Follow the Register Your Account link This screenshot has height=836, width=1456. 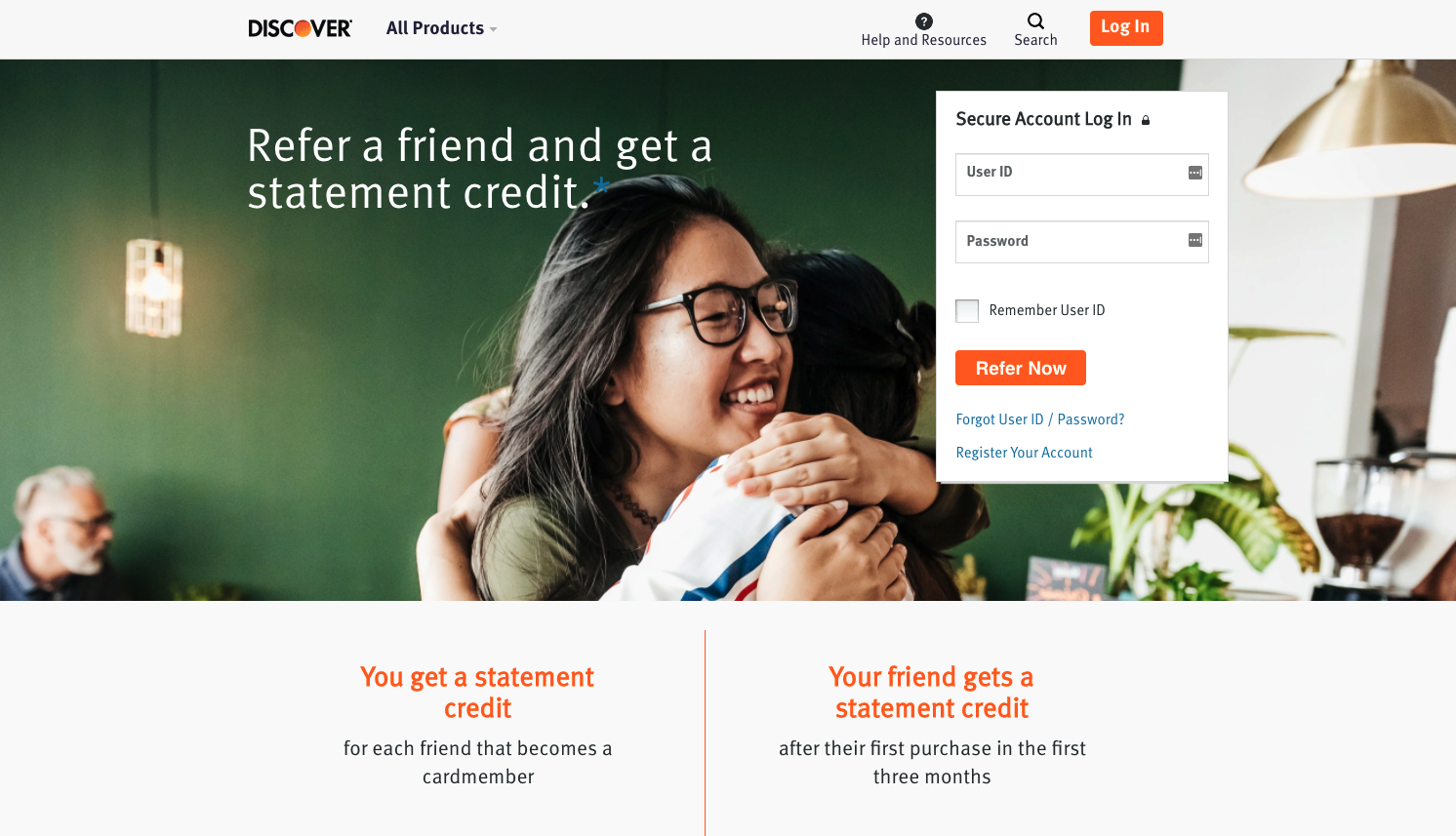[x=1024, y=453]
